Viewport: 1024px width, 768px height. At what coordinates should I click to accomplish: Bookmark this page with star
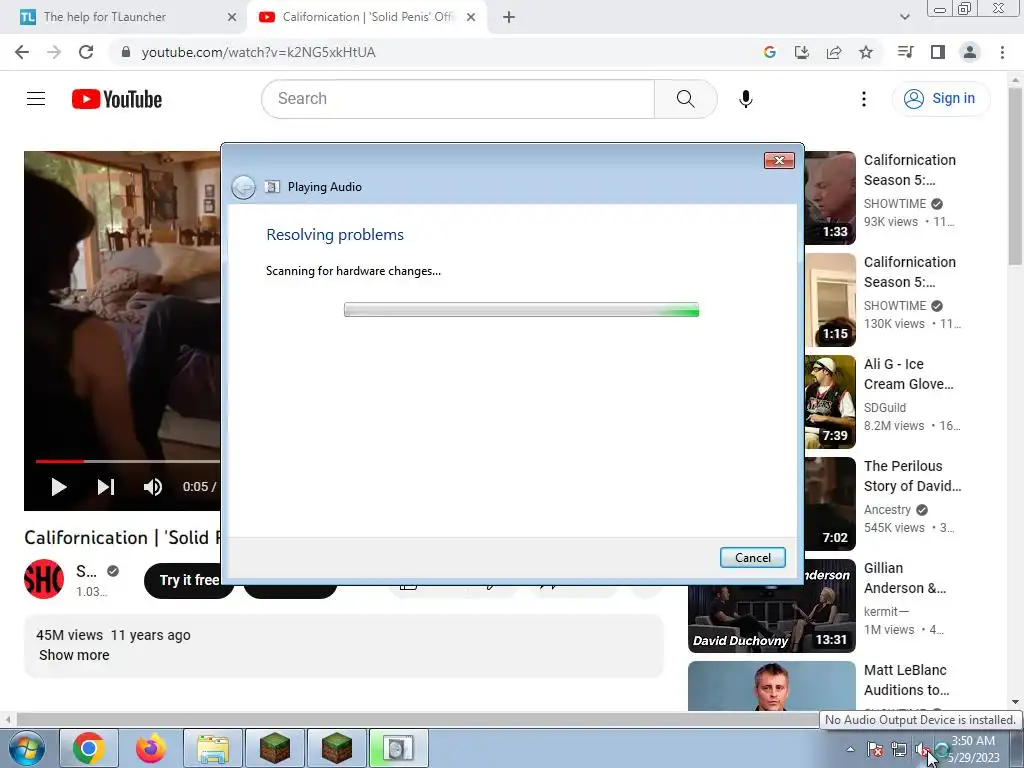click(865, 52)
